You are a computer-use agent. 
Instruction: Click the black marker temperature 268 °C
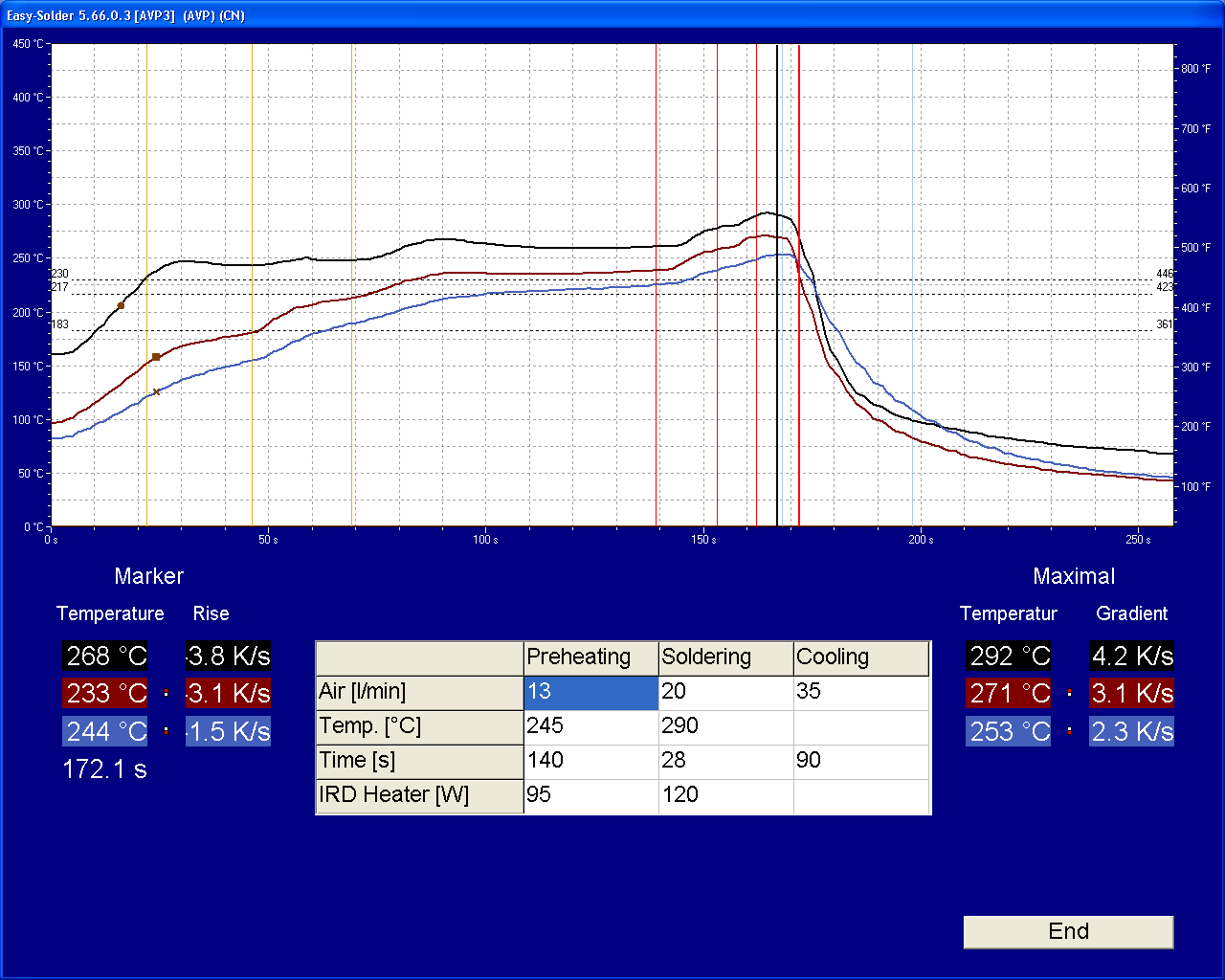tap(105, 656)
